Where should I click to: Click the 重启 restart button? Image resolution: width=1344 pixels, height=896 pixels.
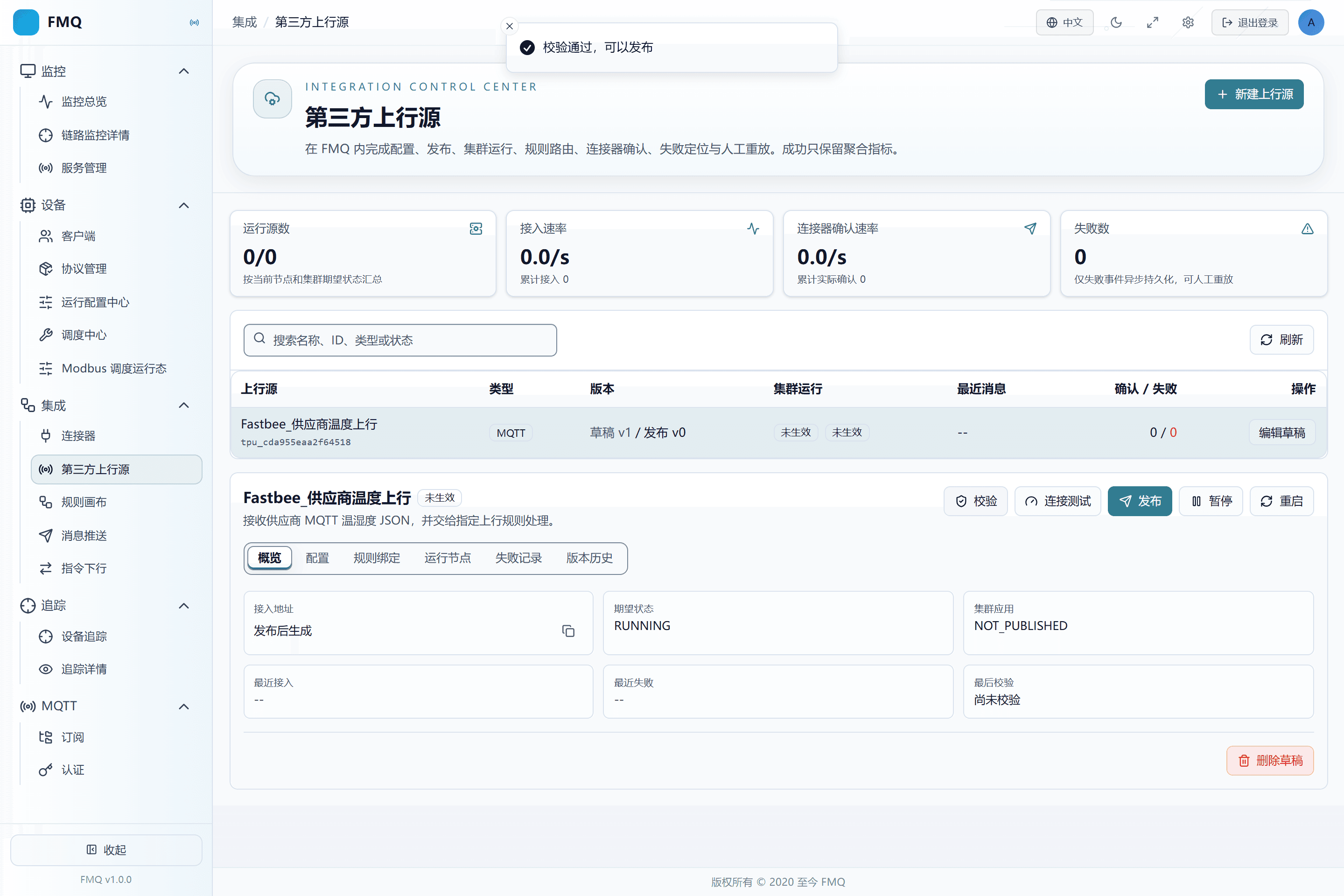pos(1281,501)
